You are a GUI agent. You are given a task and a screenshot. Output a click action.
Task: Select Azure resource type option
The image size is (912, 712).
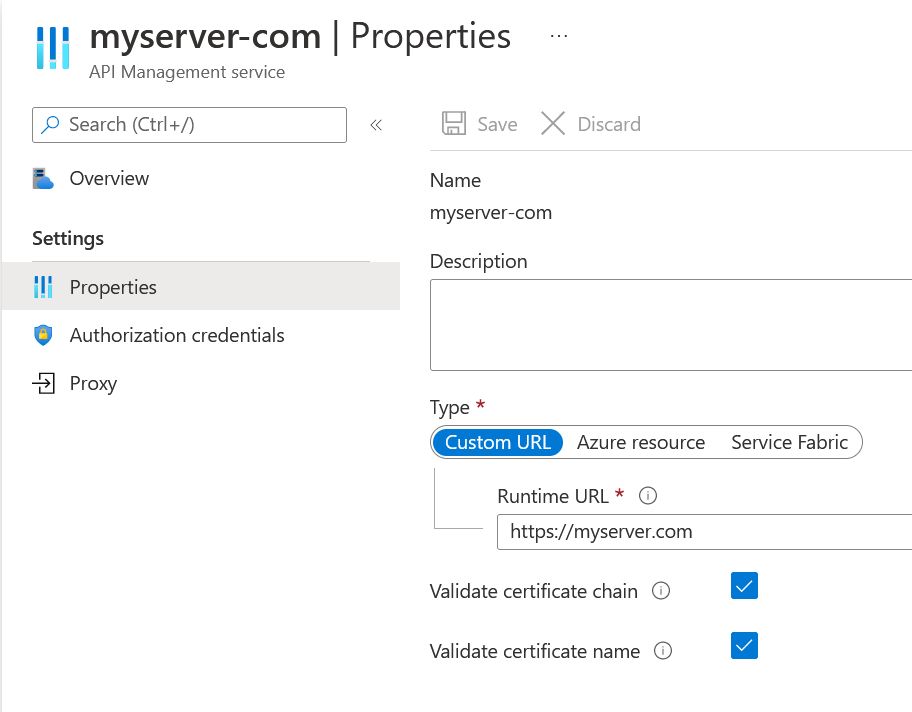(x=641, y=442)
